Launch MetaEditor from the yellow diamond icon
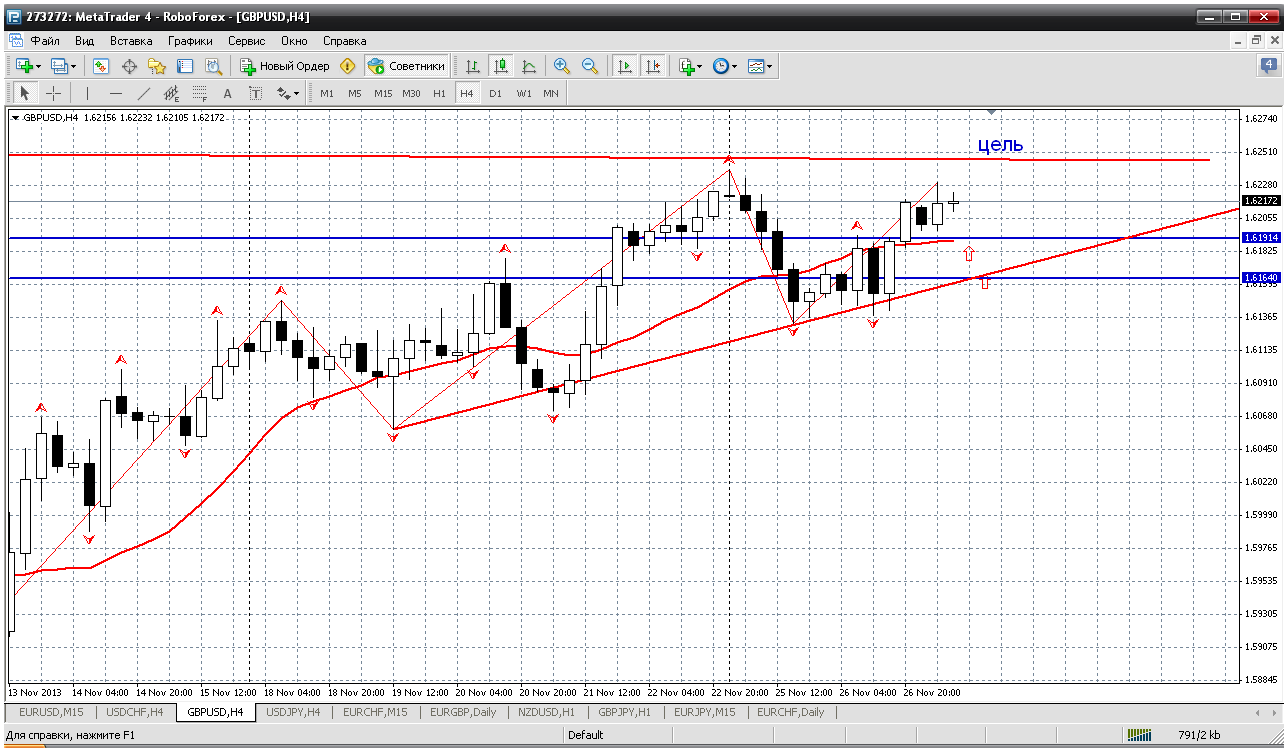This screenshot has width=1288, height=748. [348, 66]
